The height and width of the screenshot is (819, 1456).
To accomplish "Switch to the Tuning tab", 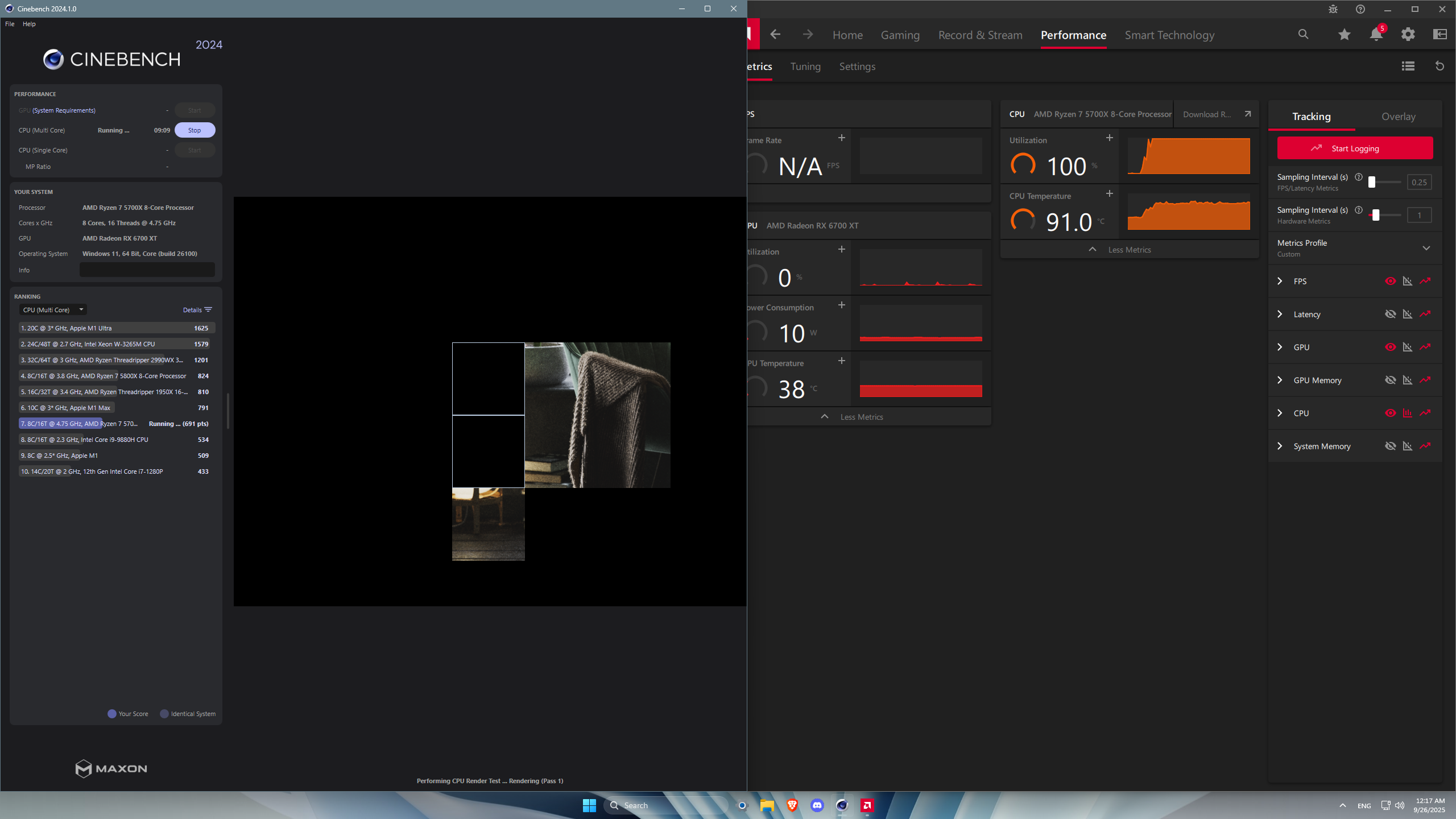I will (x=805, y=67).
